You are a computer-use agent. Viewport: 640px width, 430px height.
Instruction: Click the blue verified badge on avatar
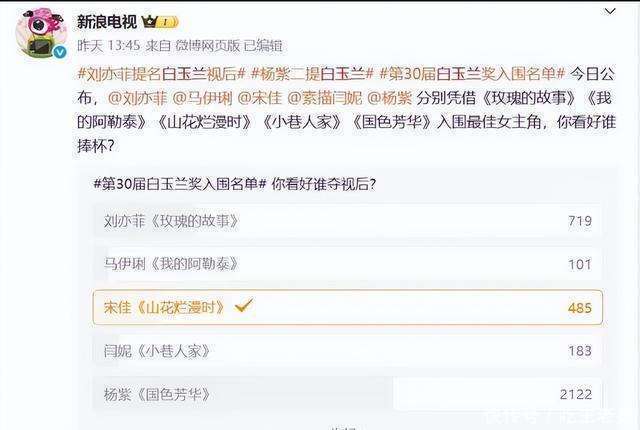pyautogui.click(x=60, y=51)
